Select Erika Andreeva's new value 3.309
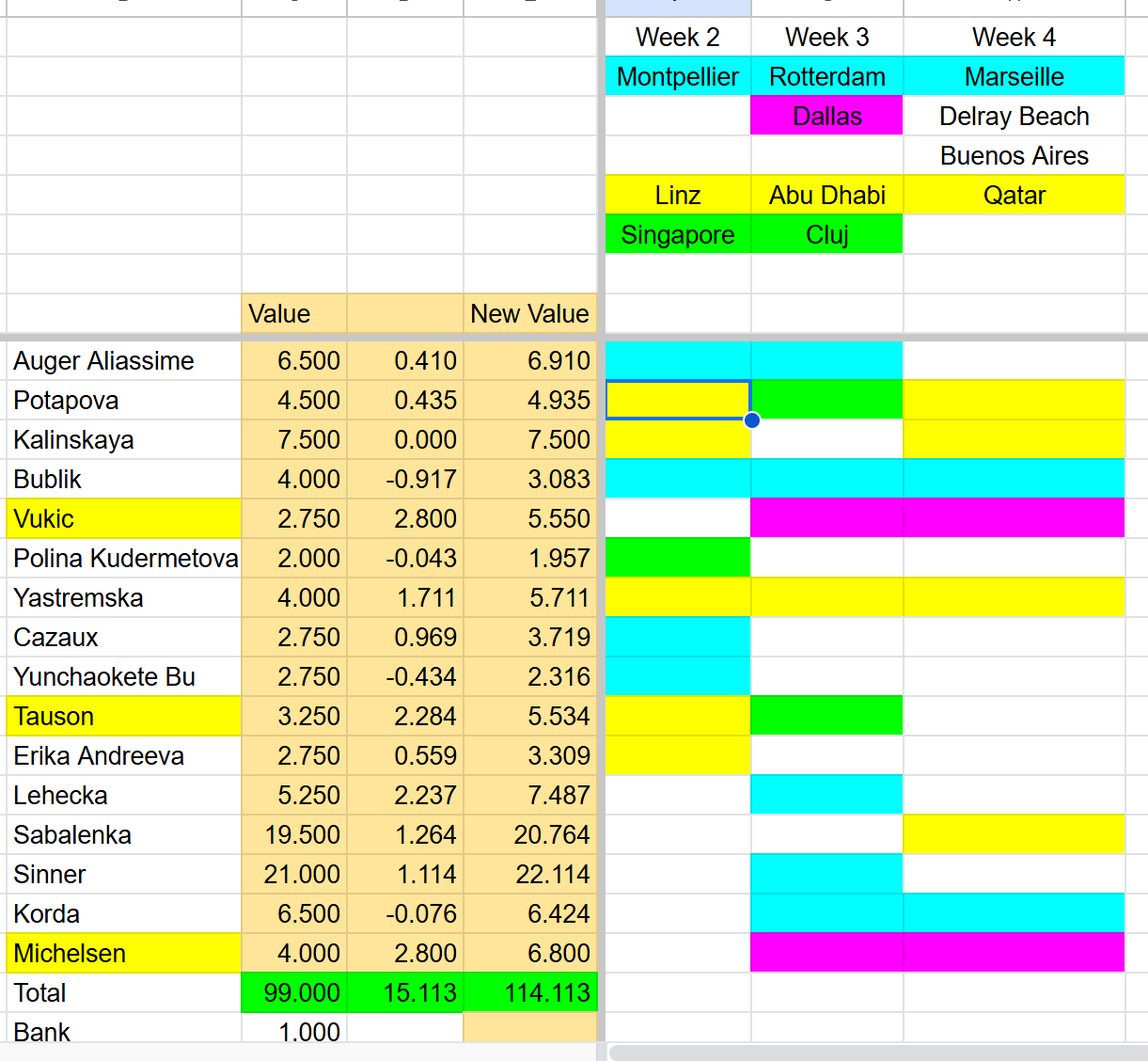 point(530,756)
